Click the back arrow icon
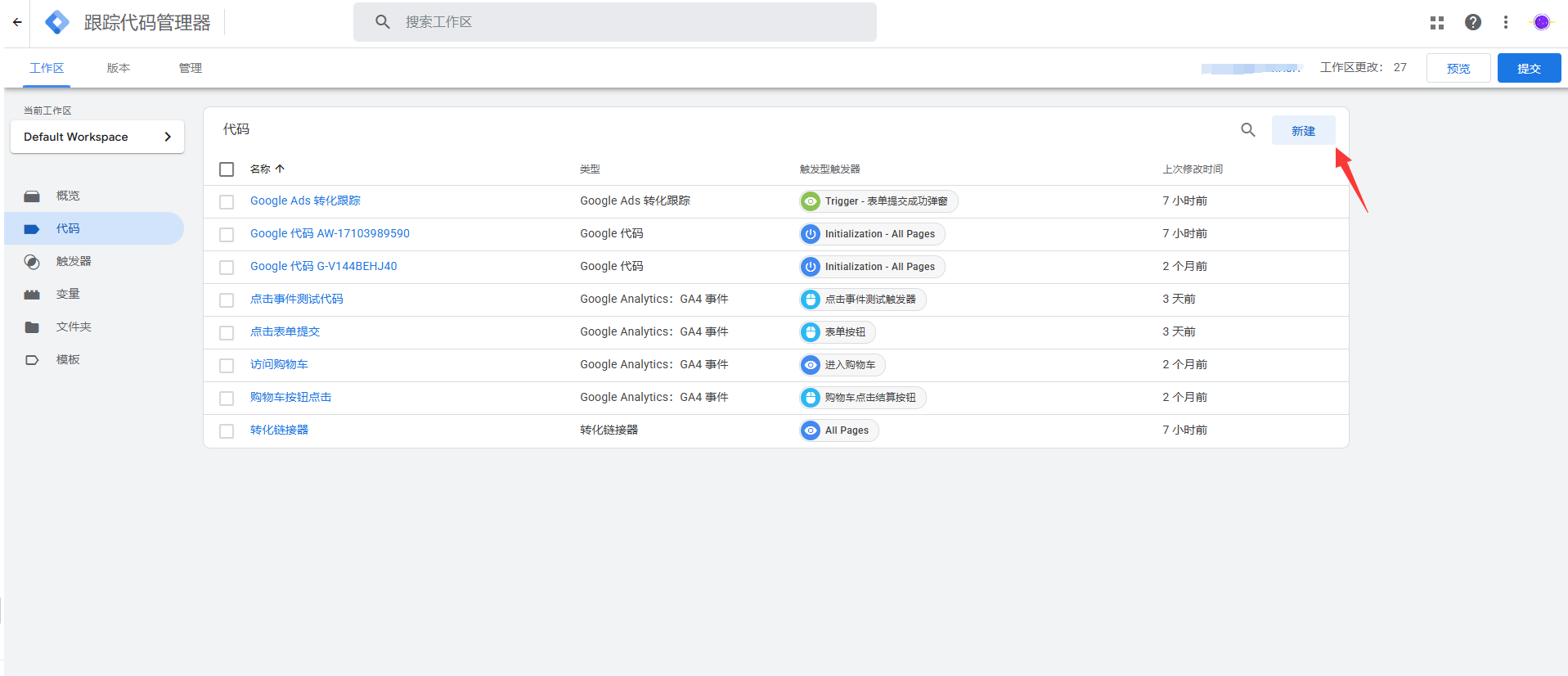Image resolution: width=1568 pixels, height=676 pixels. coord(17,23)
